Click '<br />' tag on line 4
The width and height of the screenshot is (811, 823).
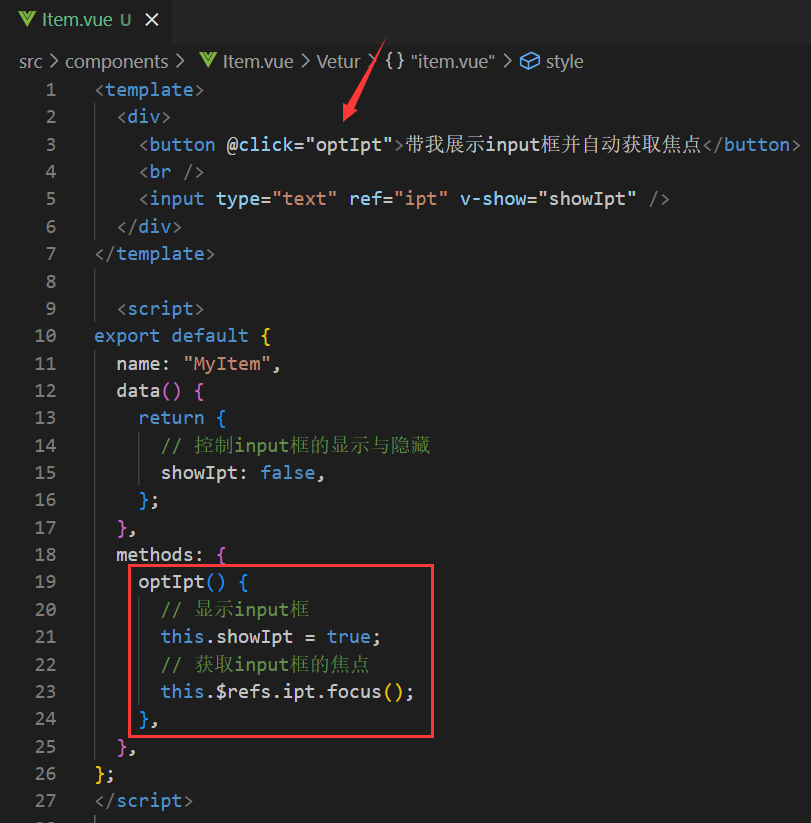pyautogui.click(x=171, y=172)
